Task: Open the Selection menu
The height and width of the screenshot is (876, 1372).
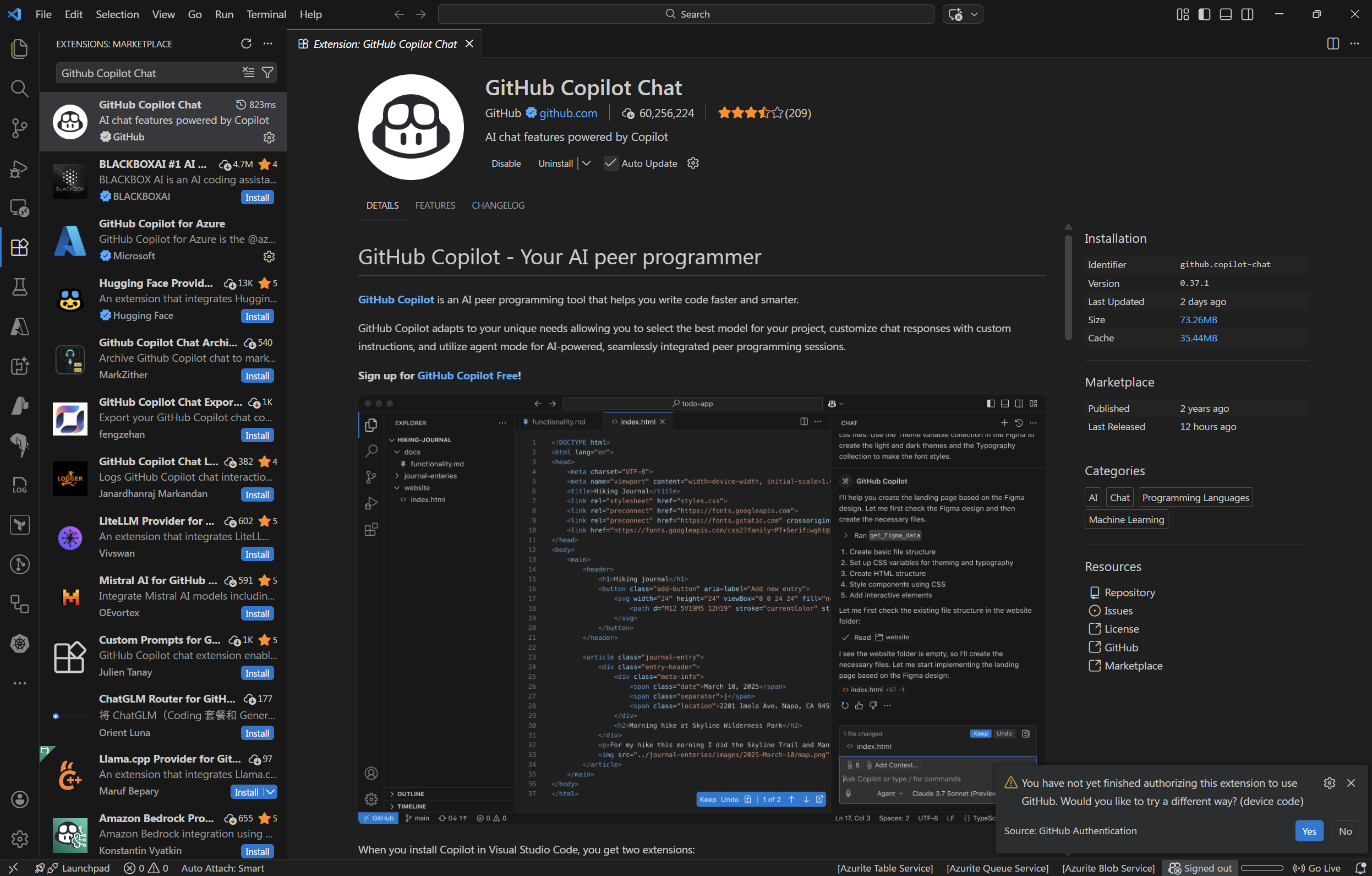Action: 117,14
